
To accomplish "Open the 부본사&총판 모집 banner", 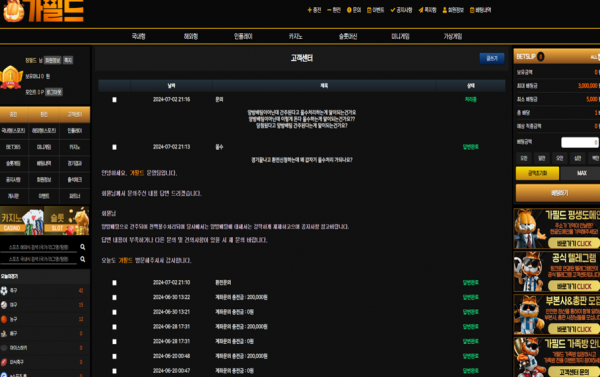I will 557,315.
